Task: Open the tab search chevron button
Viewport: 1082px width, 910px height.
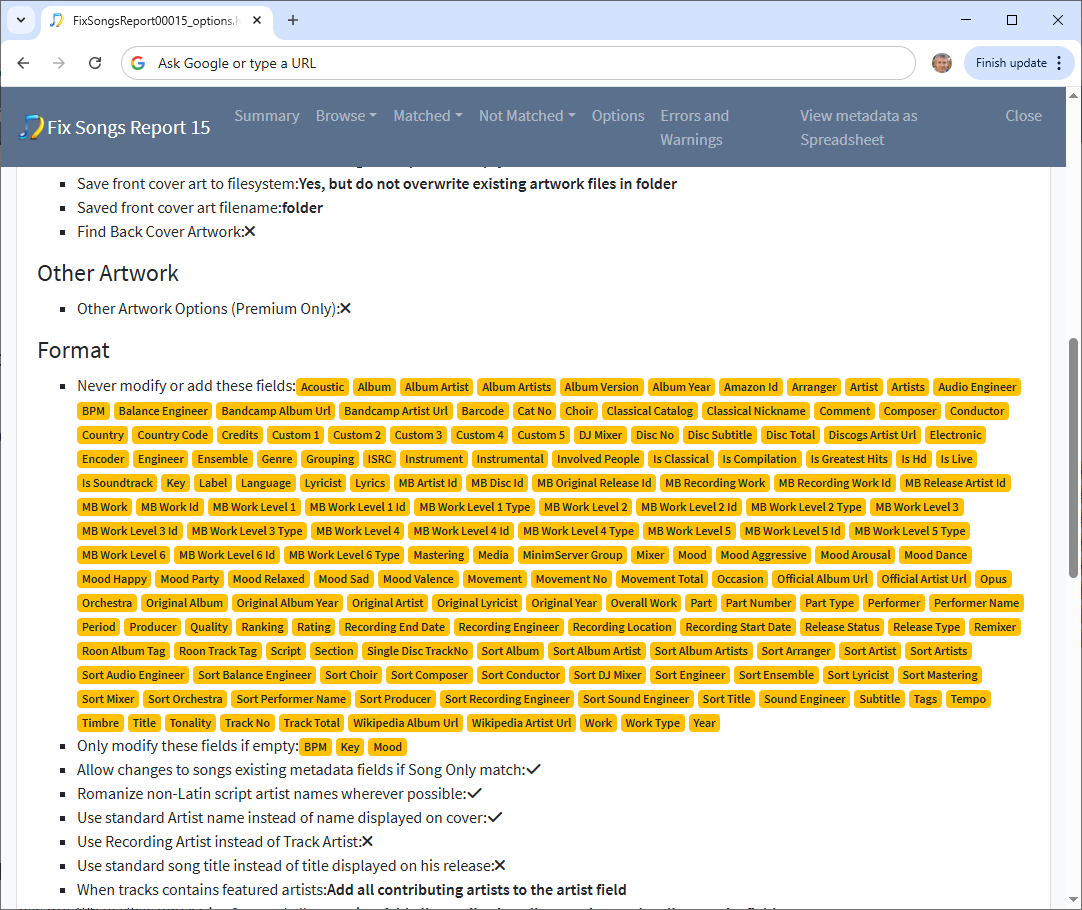Action: coord(20,20)
